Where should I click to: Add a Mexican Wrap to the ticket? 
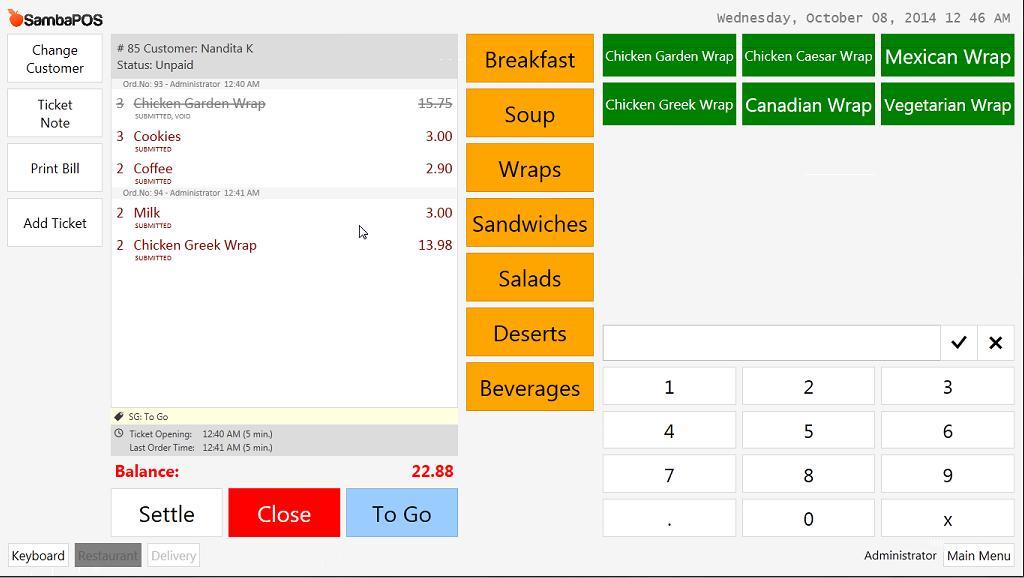tap(947, 57)
